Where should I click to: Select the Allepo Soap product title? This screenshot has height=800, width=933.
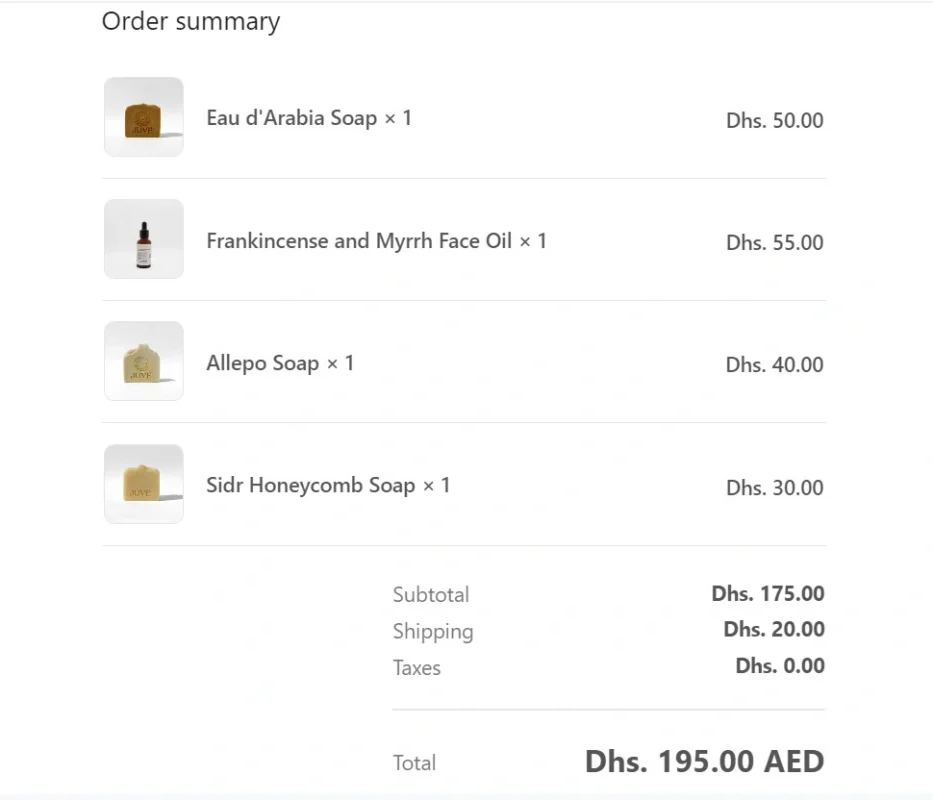279,363
